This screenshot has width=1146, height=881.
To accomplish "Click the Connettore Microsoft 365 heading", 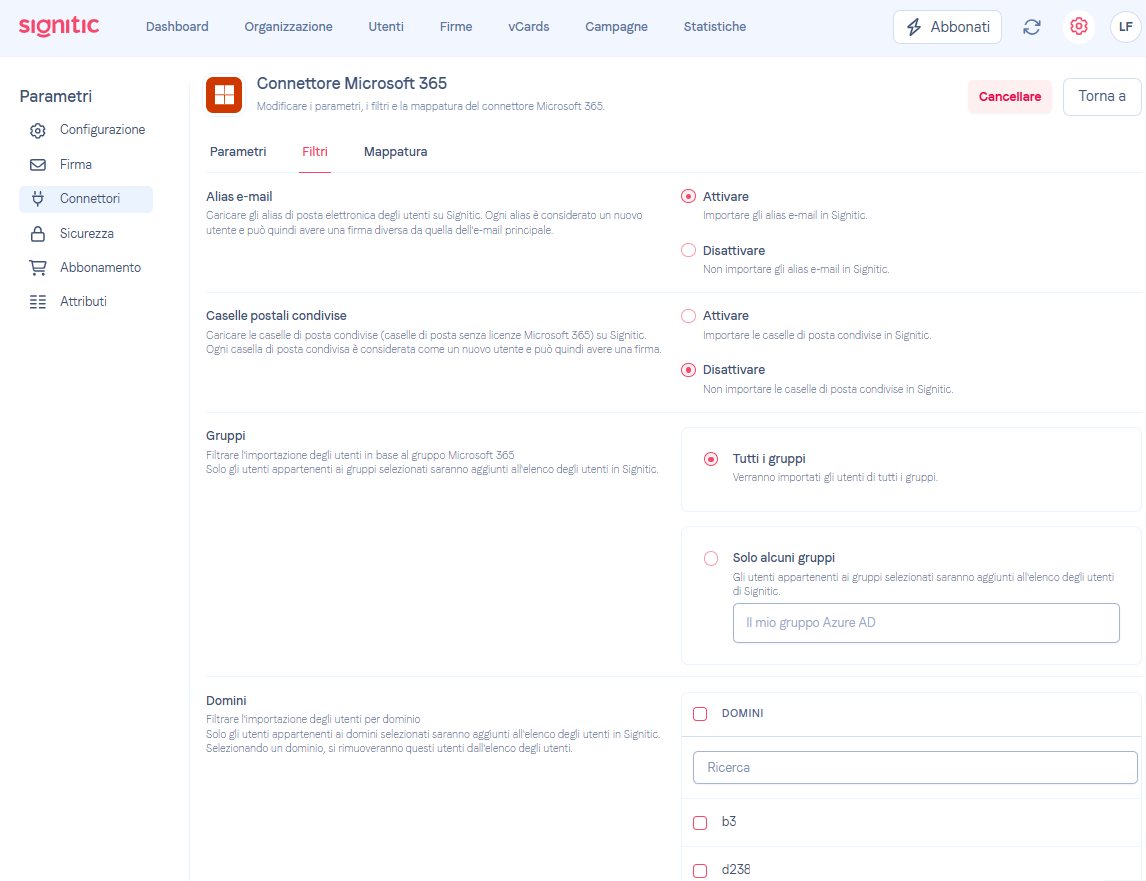I will pyautogui.click(x=352, y=83).
